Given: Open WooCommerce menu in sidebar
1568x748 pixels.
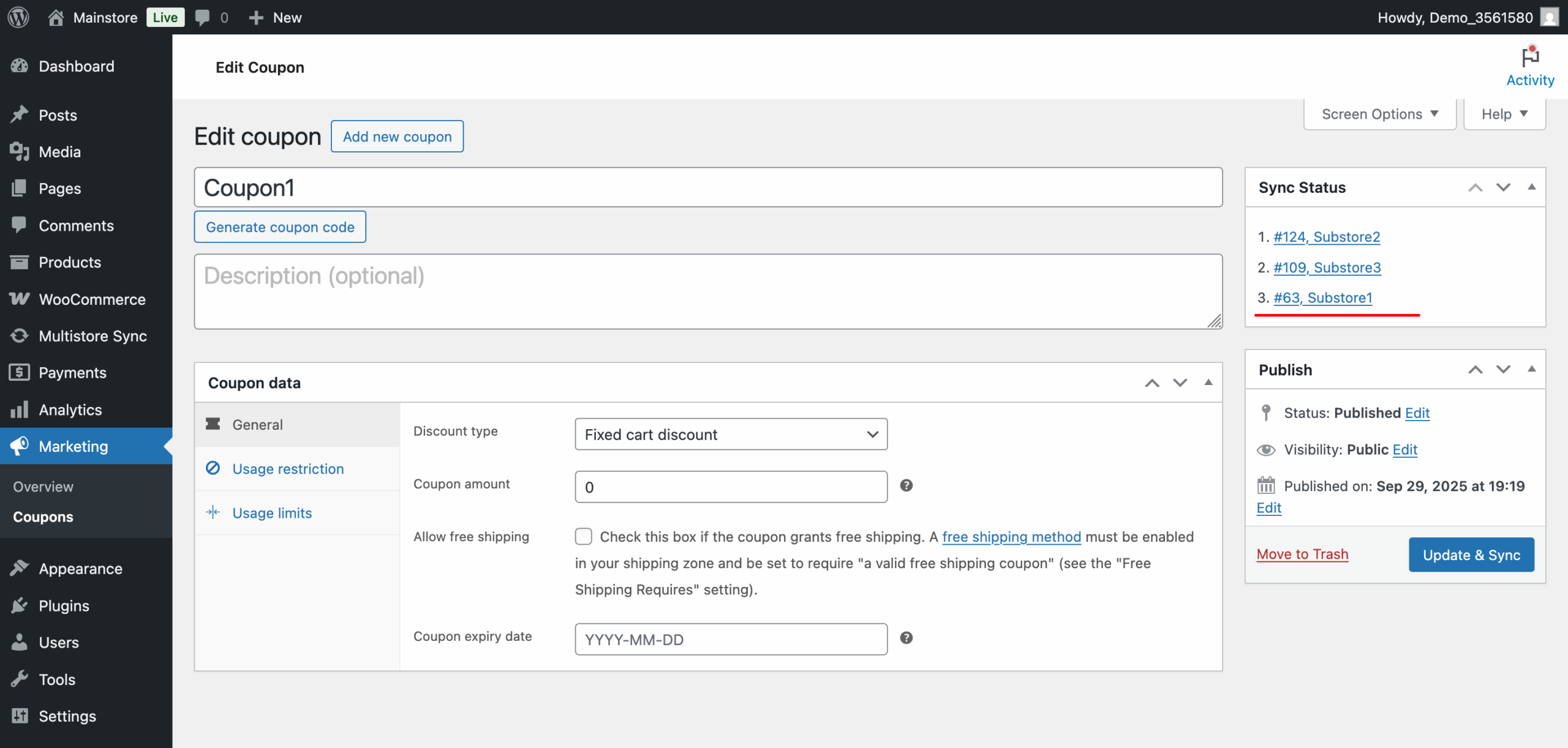Looking at the screenshot, I should [x=92, y=299].
